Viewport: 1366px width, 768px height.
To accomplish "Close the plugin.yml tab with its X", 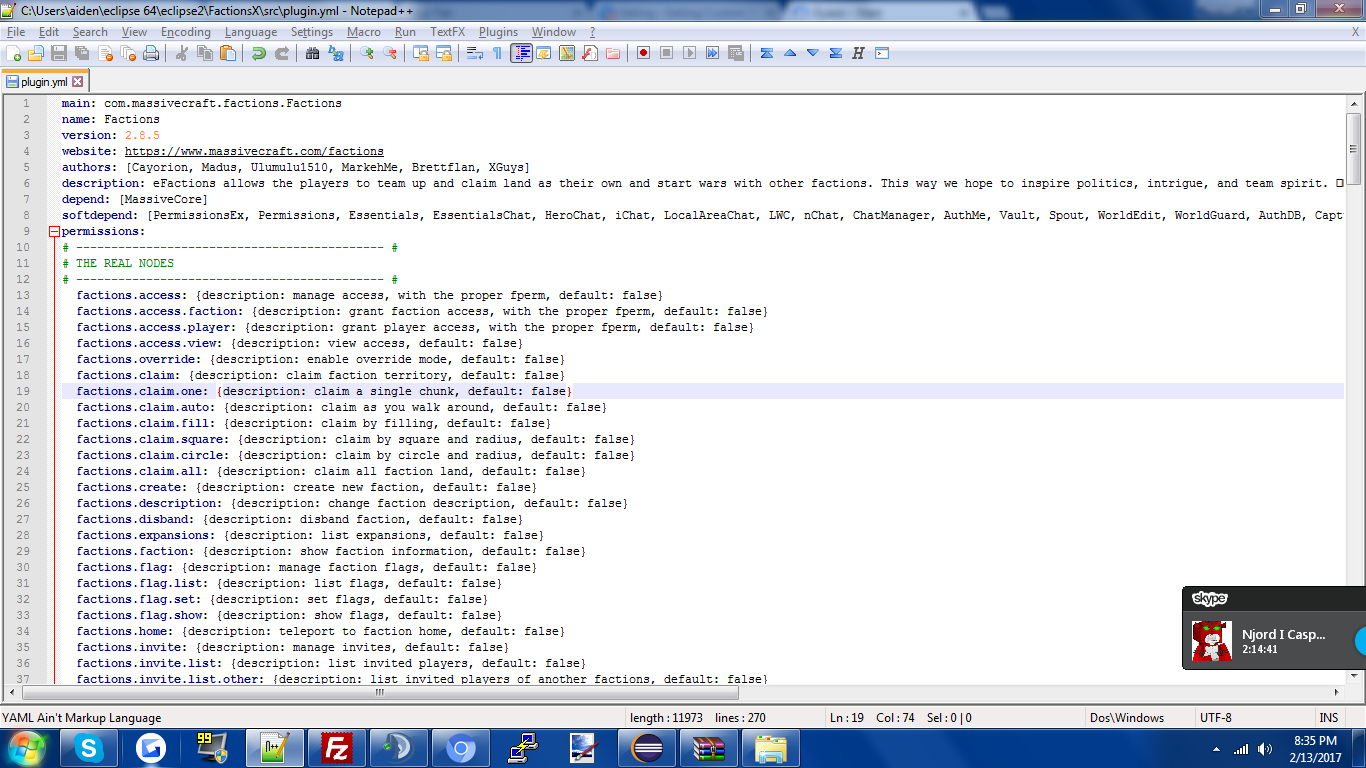I will point(78,82).
